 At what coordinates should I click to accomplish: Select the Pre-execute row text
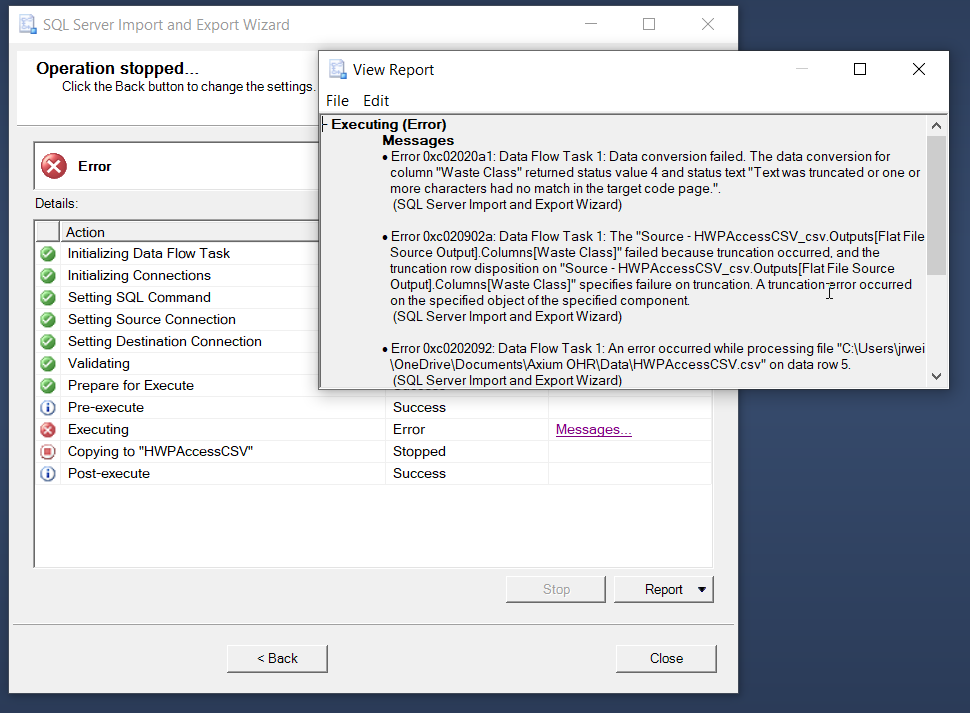point(106,408)
